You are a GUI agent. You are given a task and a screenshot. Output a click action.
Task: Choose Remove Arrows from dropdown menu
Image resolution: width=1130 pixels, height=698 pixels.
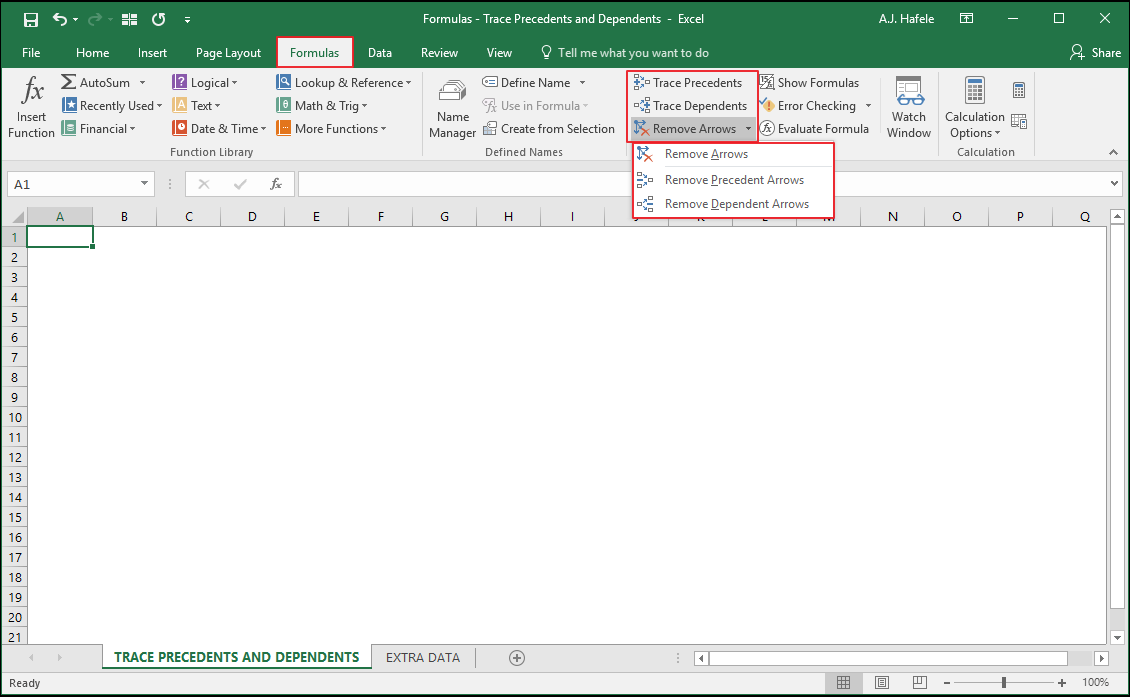733,153
